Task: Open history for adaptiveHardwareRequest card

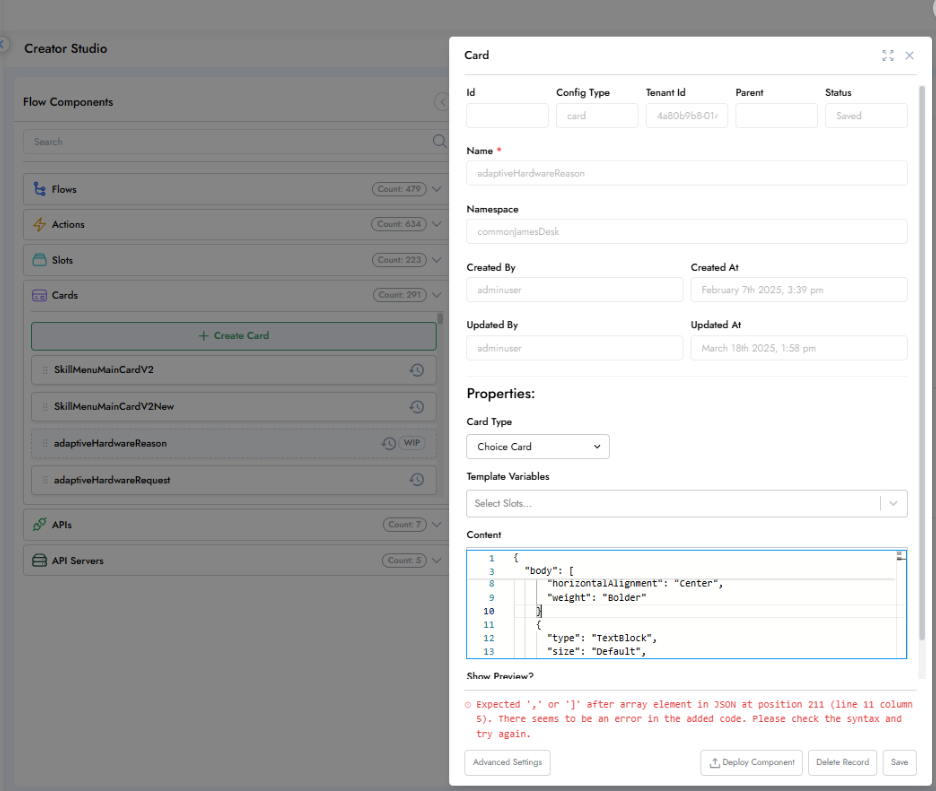Action: point(417,479)
